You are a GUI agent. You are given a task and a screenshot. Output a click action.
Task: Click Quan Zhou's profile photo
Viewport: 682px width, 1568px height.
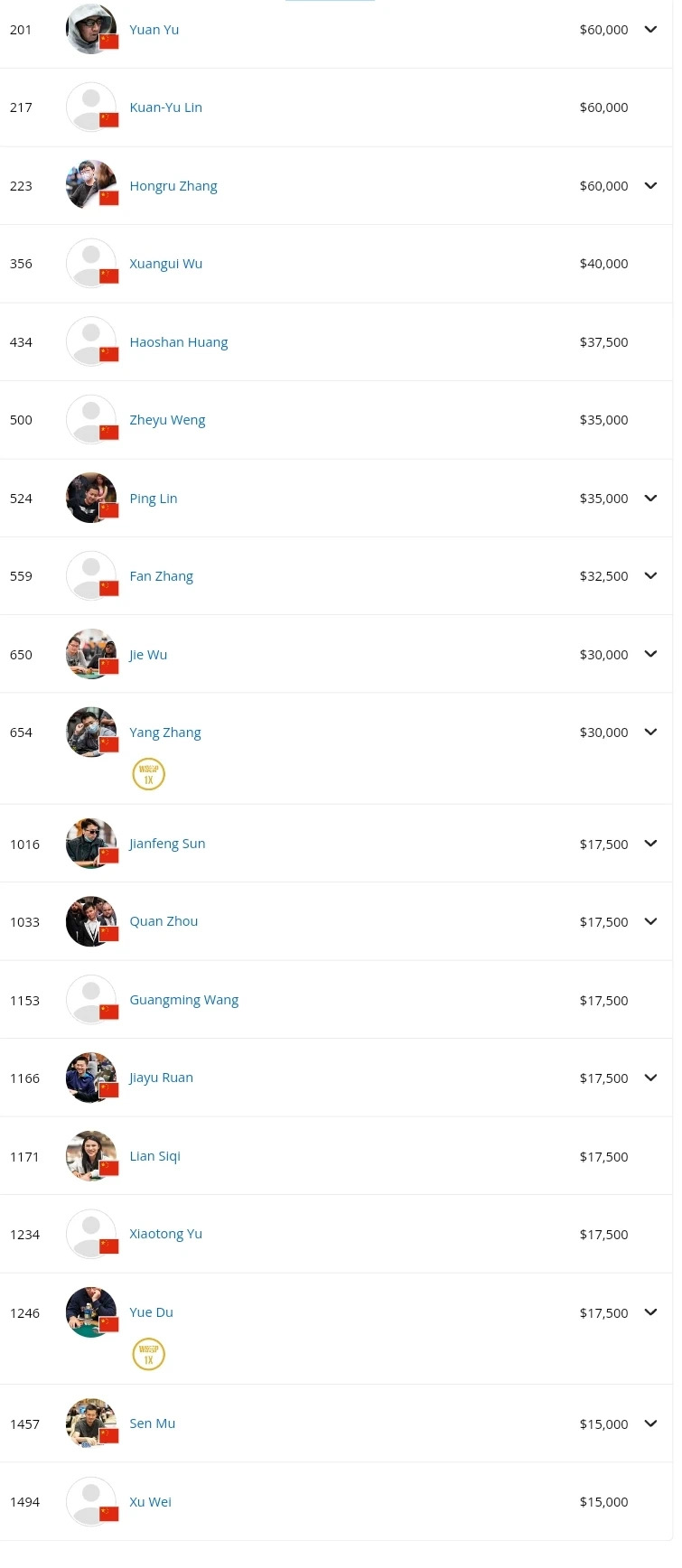click(x=89, y=920)
